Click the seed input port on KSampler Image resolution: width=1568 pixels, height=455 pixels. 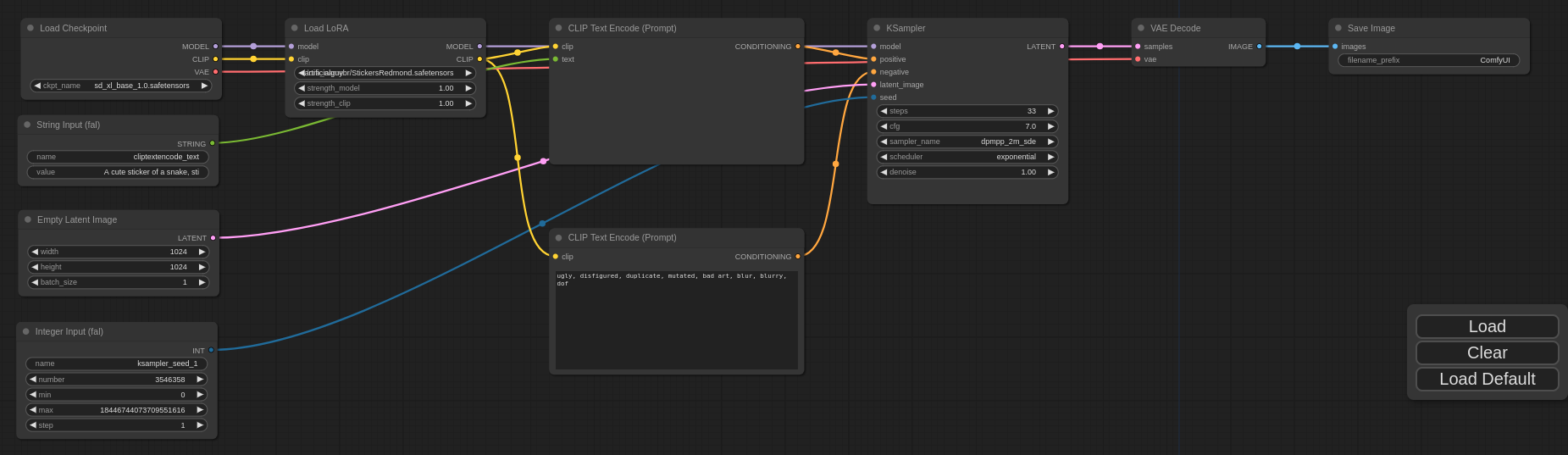[x=873, y=97]
